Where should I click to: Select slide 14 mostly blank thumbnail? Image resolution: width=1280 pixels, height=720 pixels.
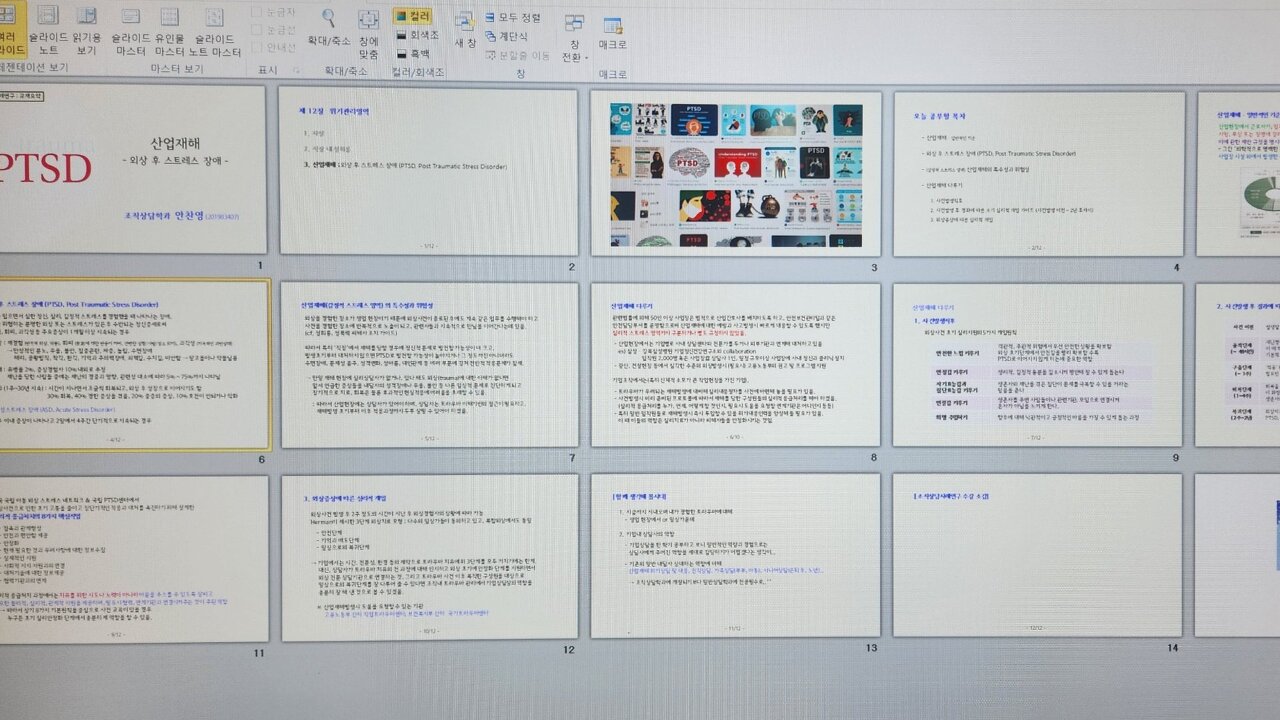pos(1039,555)
